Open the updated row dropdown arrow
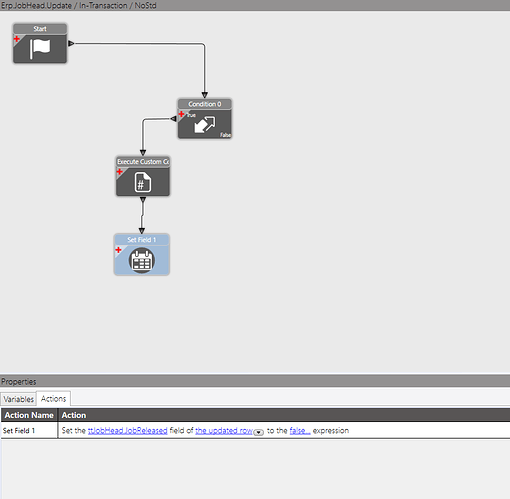This screenshot has height=499, width=510. 258,432
